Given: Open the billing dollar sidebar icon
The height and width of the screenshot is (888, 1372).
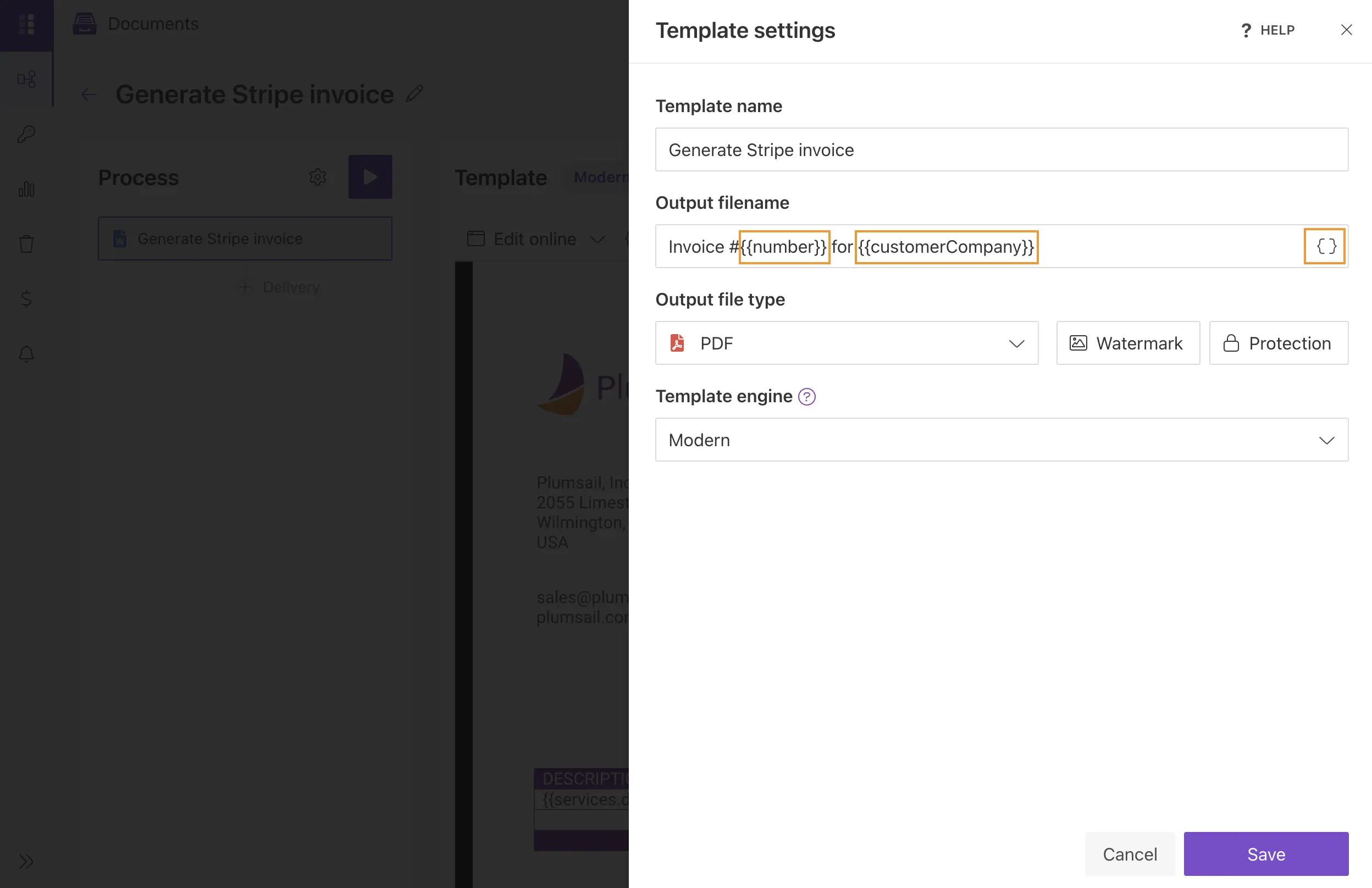Looking at the screenshot, I should click(26, 298).
